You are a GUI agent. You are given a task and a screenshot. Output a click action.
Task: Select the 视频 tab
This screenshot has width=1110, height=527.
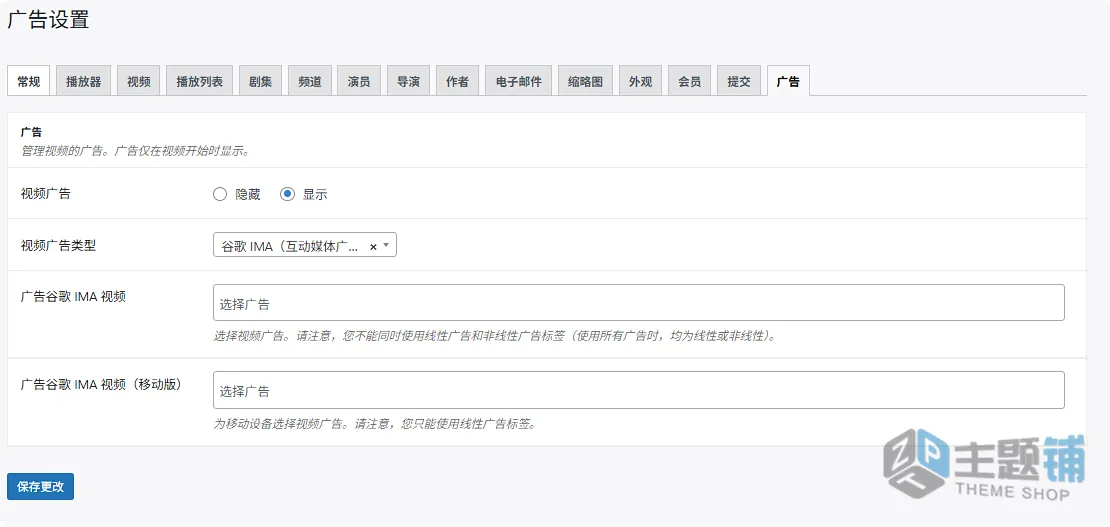click(139, 81)
